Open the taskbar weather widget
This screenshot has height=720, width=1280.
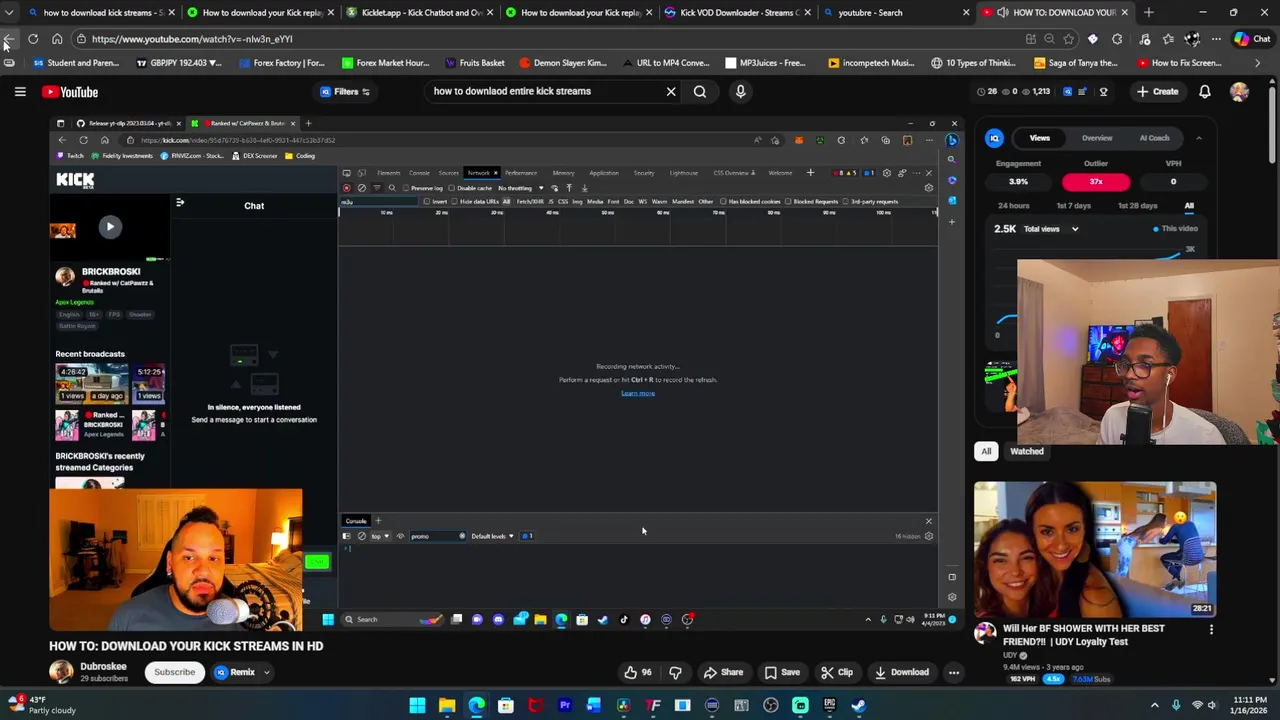(40, 706)
